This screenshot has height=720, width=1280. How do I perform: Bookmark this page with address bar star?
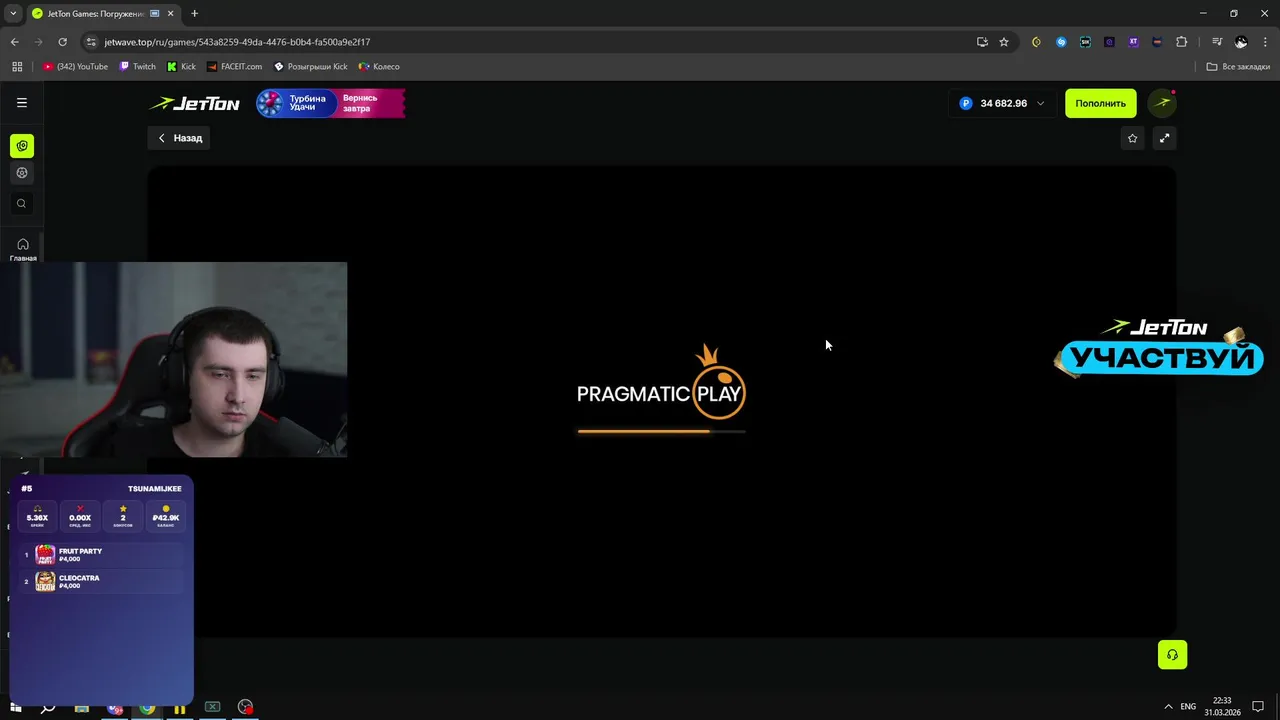(1004, 42)
